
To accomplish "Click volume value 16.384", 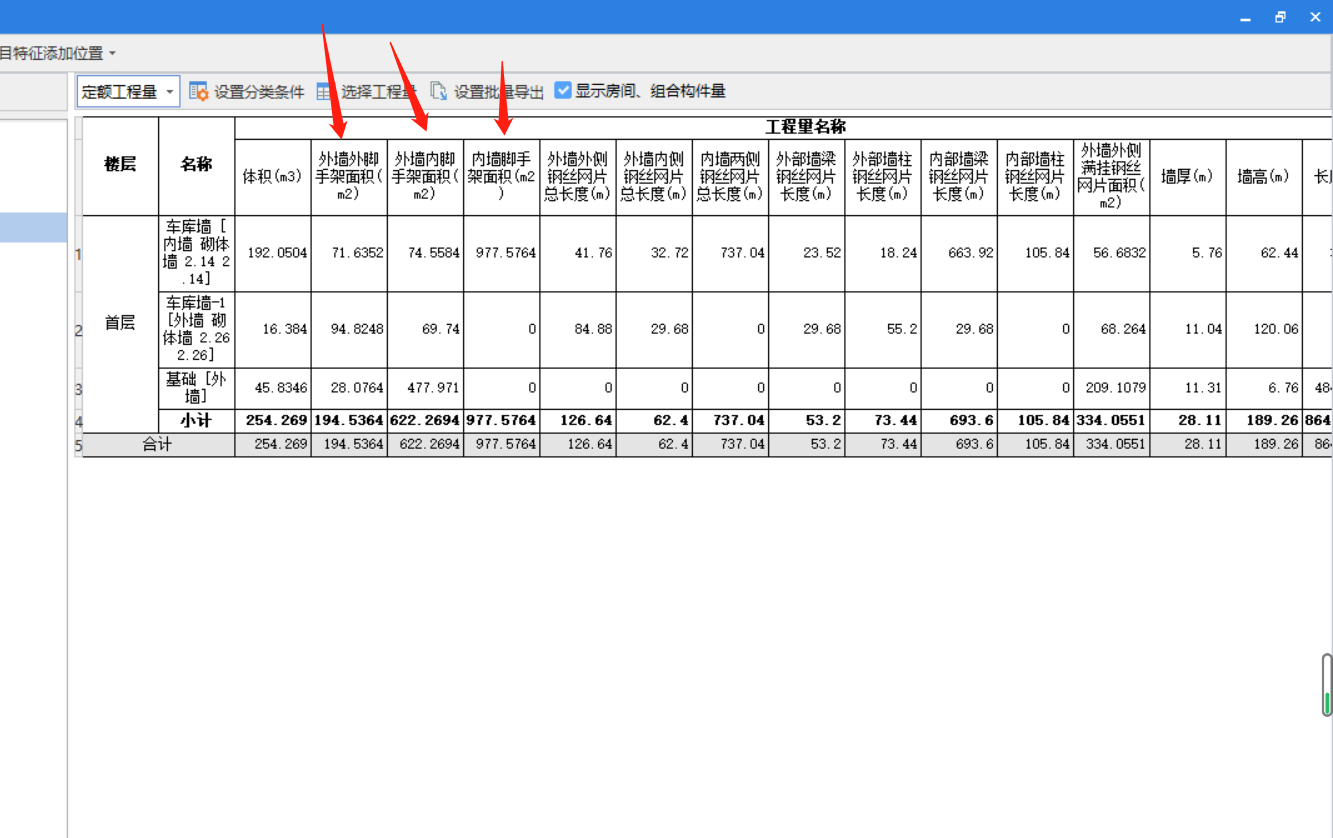I will pyautogui.click(x=285, y=329).
